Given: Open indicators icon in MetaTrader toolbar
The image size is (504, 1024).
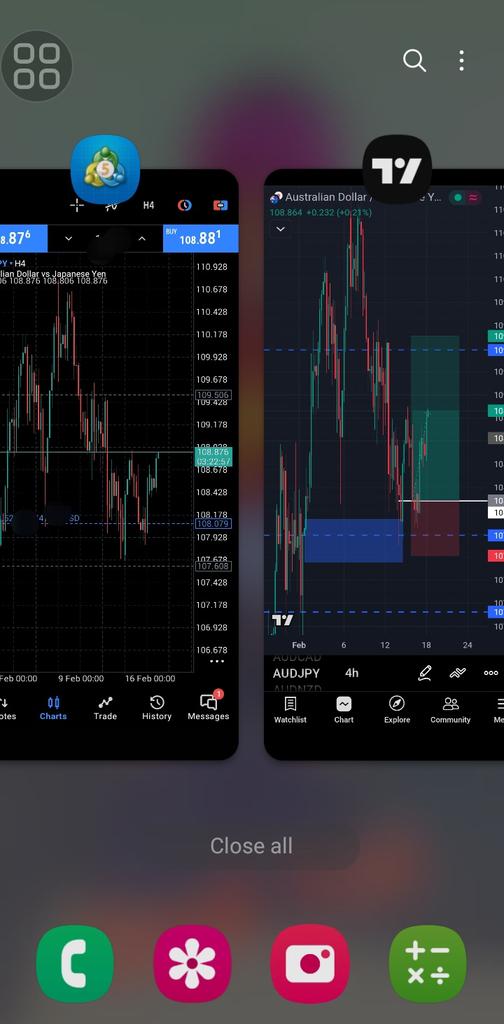Looking at the screenshot, I should click(112, 206).
